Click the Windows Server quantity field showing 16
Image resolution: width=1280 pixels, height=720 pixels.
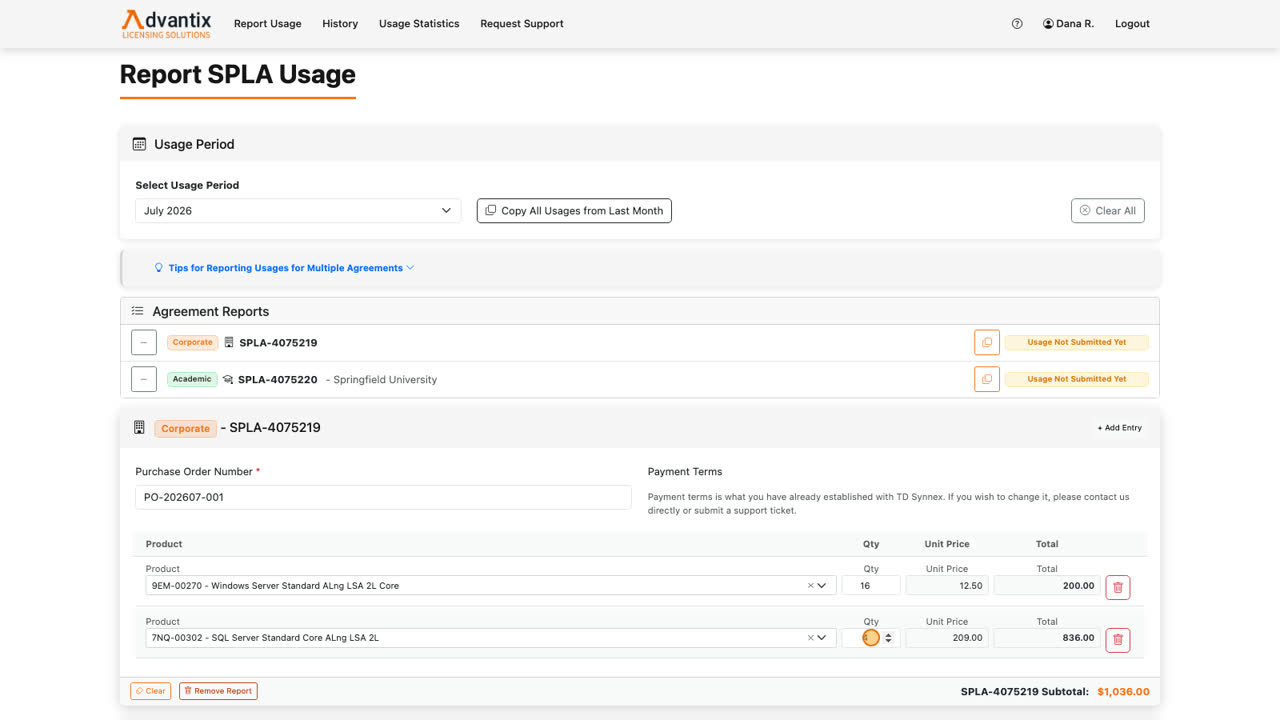click(x=871, y=586)
